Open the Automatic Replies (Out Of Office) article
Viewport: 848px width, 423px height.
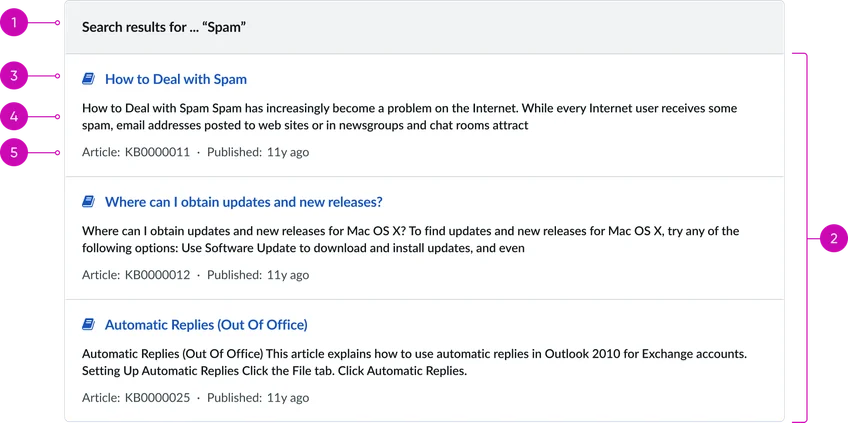click(x=206, y=325)
